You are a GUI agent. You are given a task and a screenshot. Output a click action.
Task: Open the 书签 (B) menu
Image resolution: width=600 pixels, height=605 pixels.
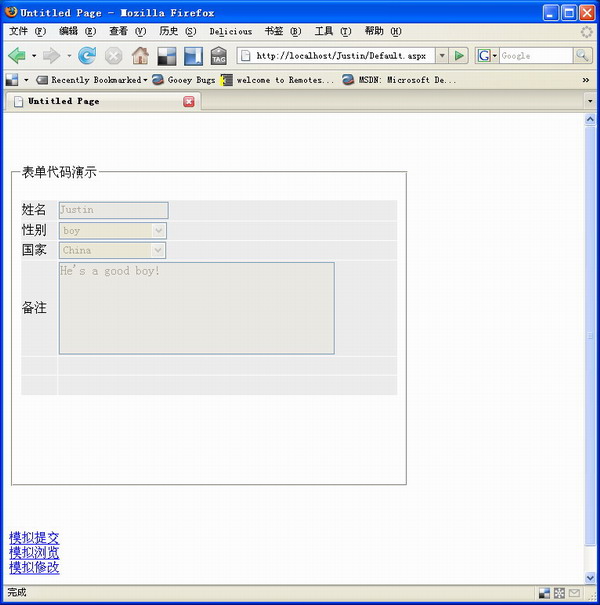282,31
